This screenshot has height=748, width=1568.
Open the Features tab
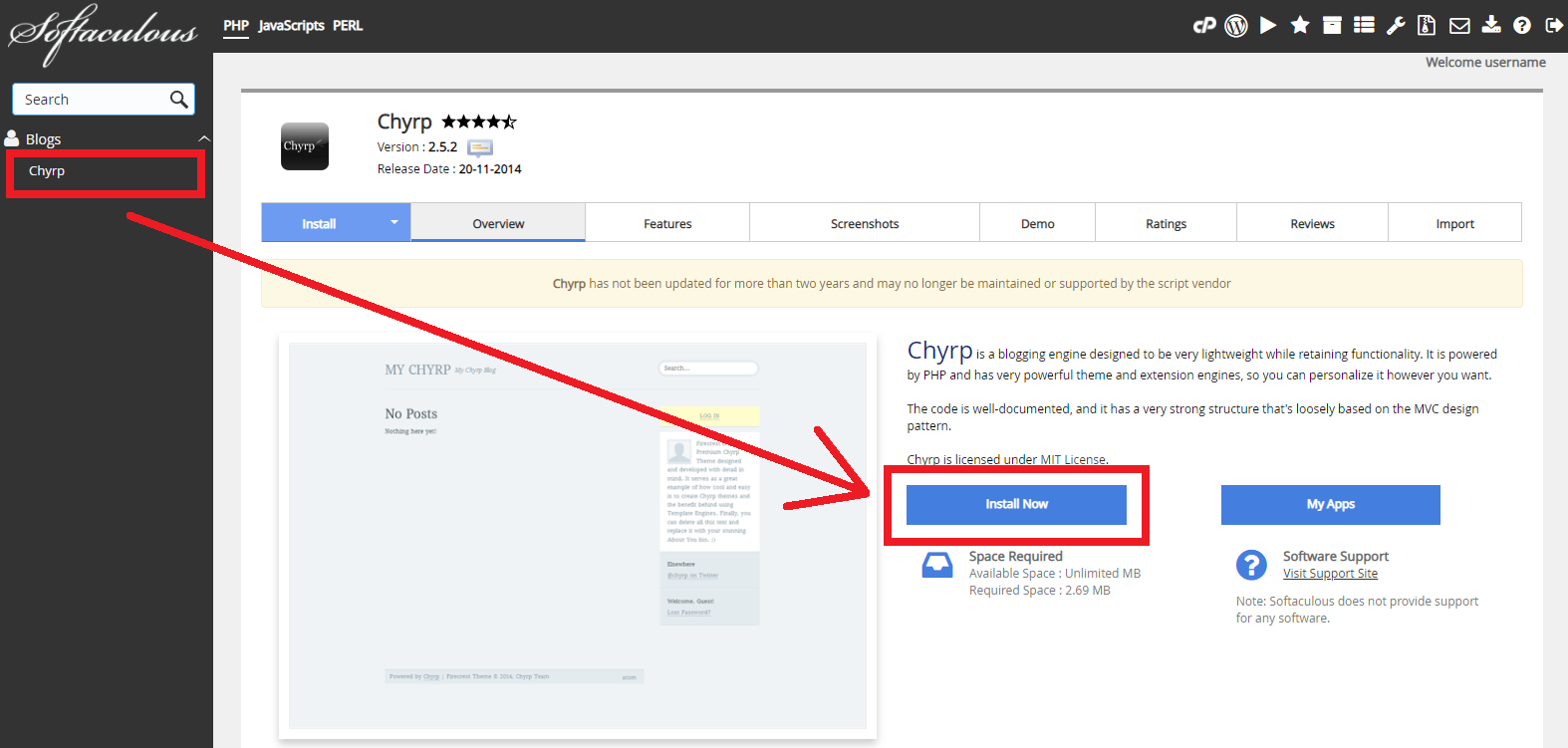tap(667, 223)
